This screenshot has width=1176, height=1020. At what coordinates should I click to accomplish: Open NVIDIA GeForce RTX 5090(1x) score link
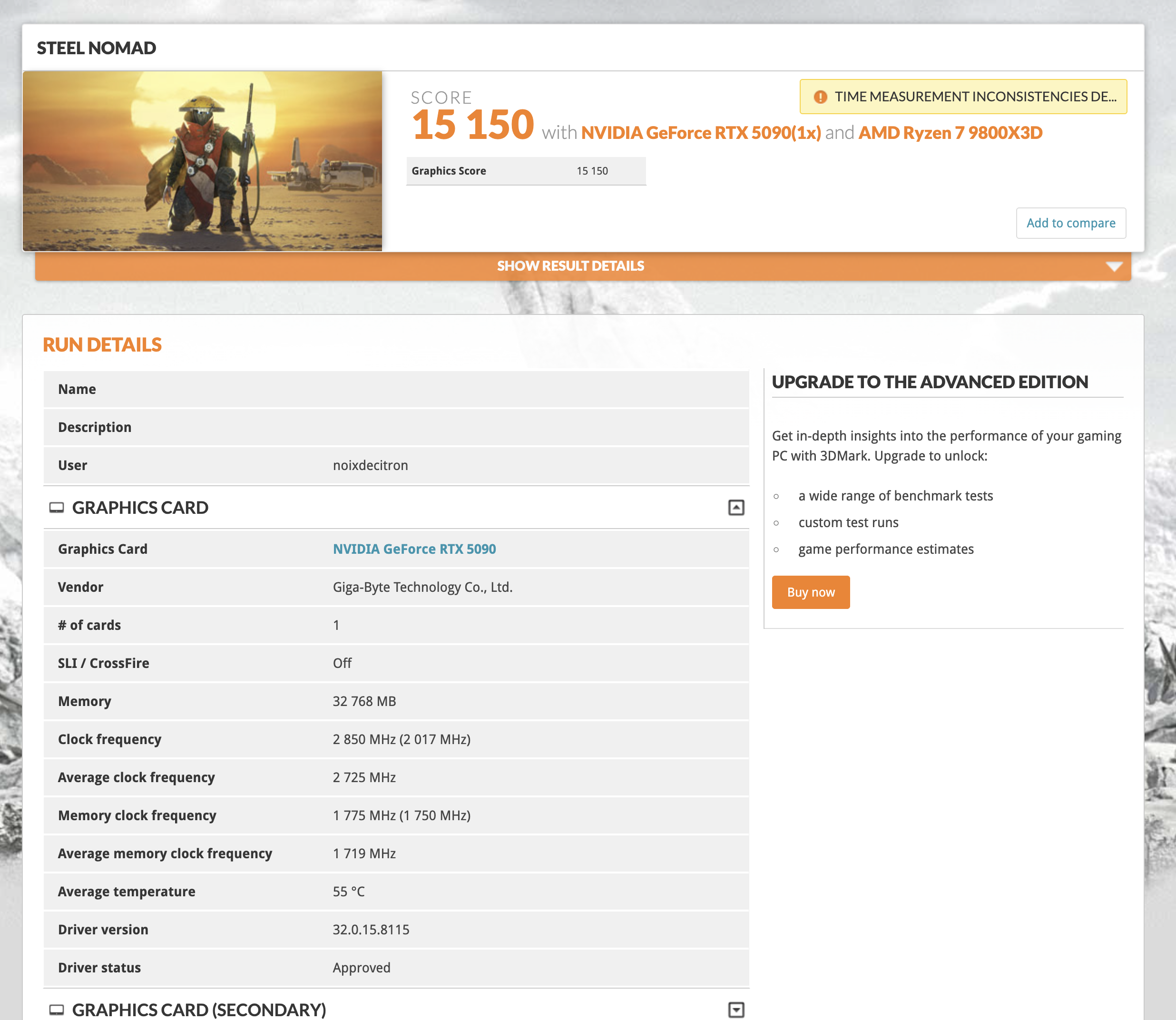(701, 133)
